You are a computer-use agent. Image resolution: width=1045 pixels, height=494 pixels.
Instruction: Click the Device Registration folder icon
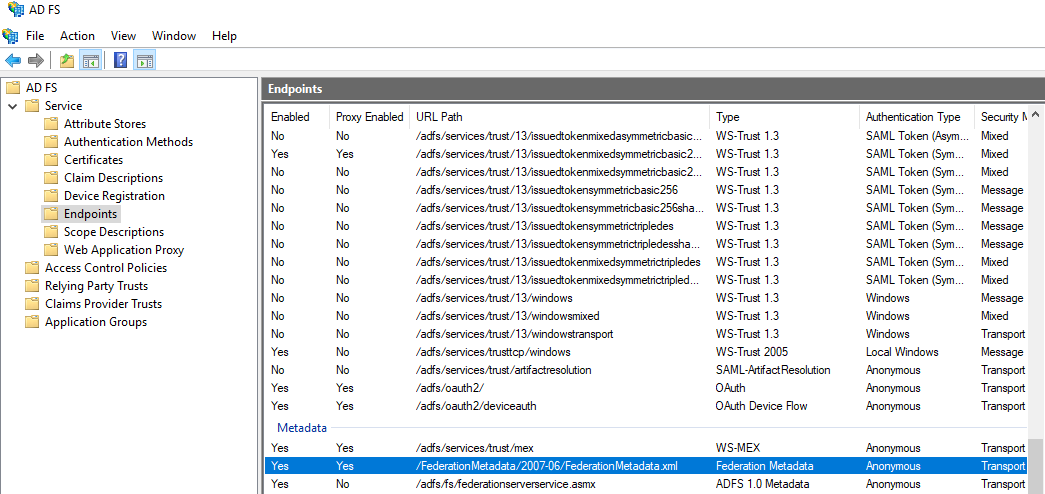click(51, 195)
